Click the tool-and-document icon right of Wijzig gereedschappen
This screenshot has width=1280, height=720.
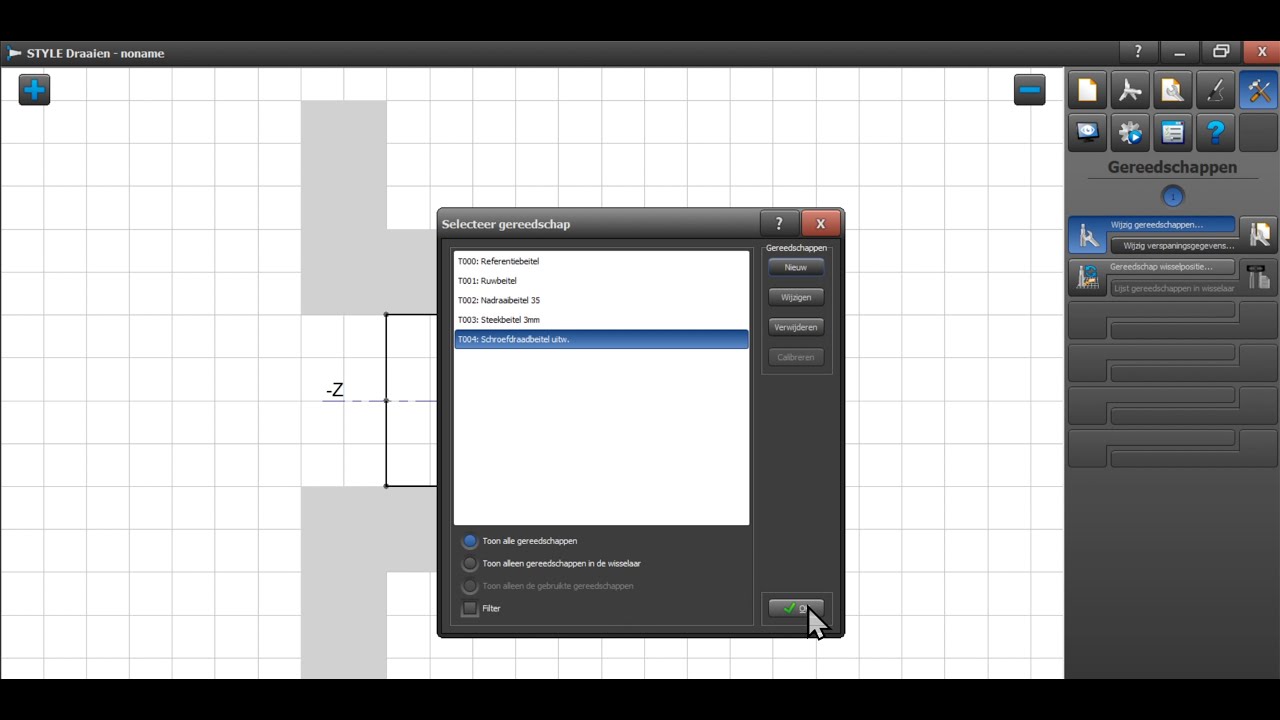pos(1259,234)
